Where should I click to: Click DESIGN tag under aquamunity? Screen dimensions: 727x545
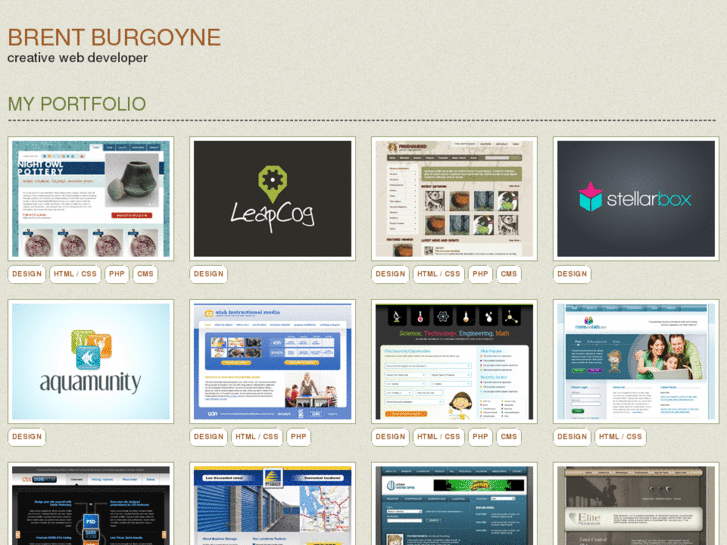(27, 436)
